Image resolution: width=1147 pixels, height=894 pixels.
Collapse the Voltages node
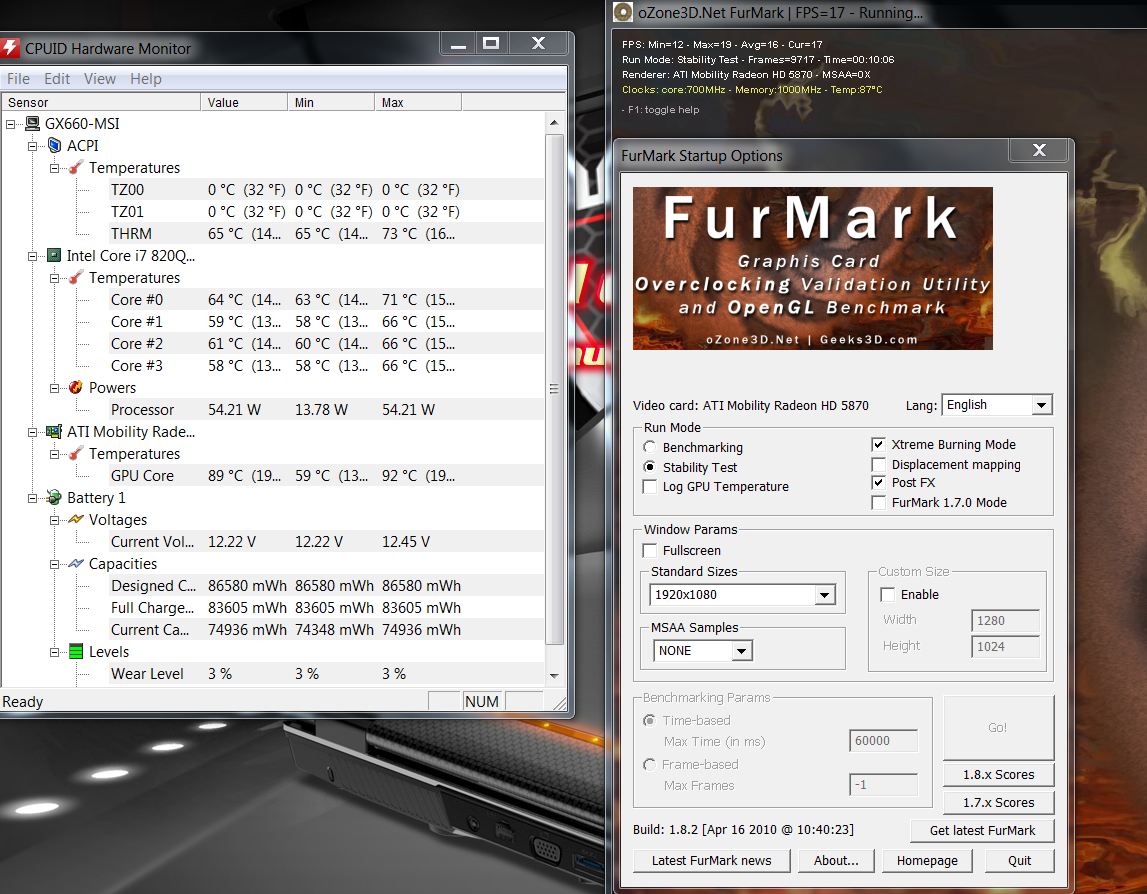(x=54, y=520)
